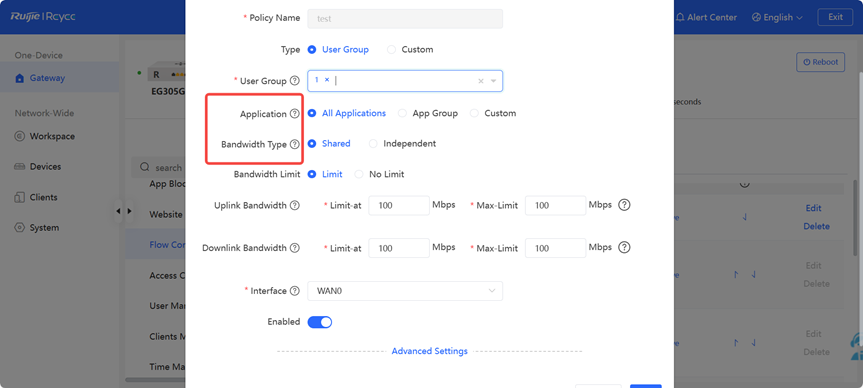The height and width of the screenshot is (388, 863).
Task: Click help icon beside Interface label
Action: tap(295, 291)
